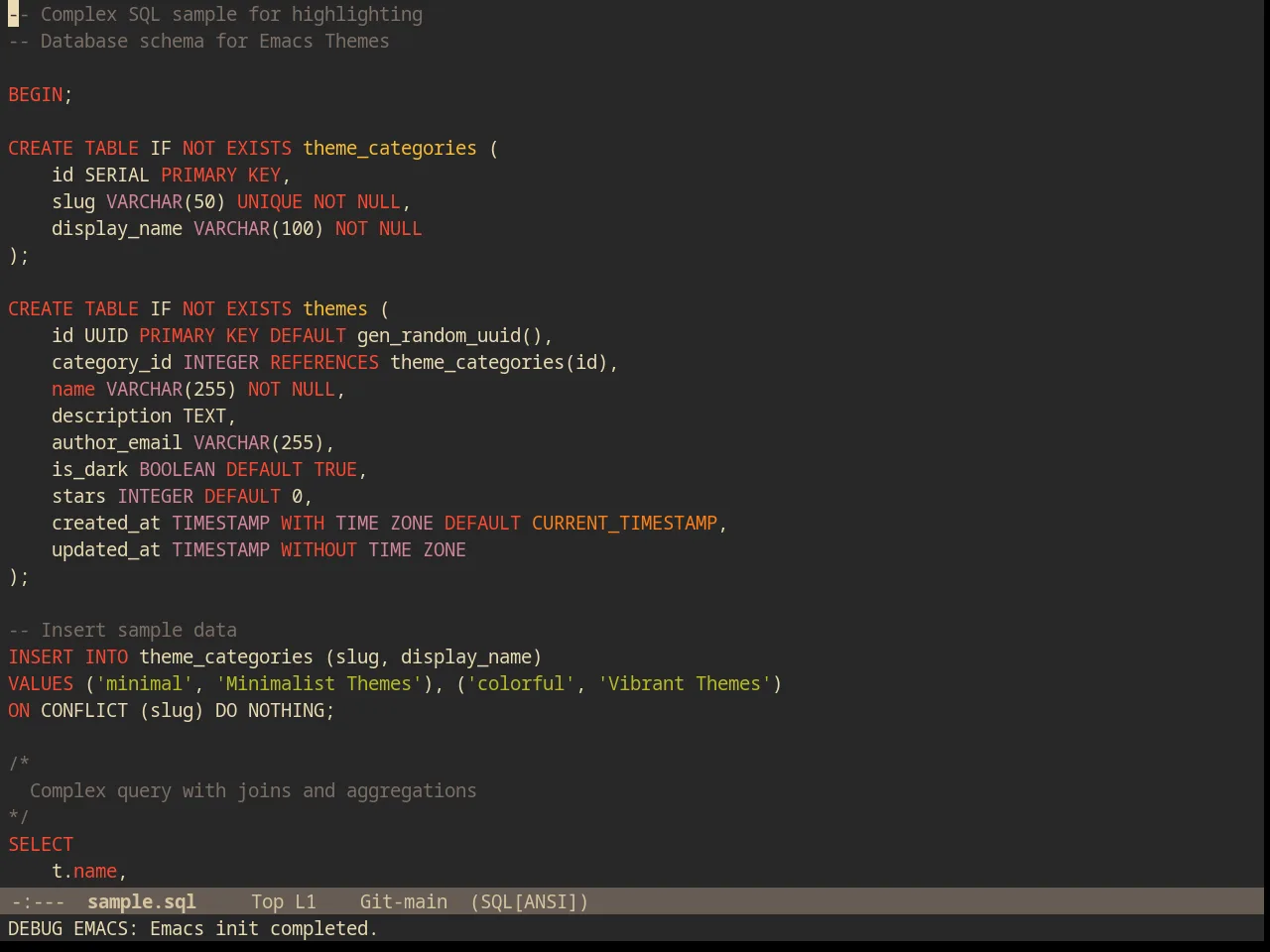
Task: Click the 'Complex query with joins and aggregations' comment
Action: pos(253,790)
